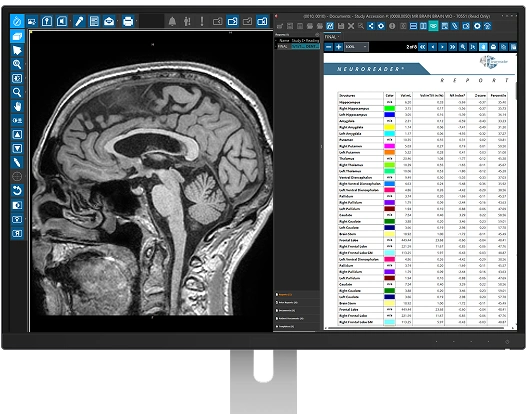Image resolution: width=526 pixels, height=414 pixels.
Task: Toggle the highlighted single-page view button
Action: [483, 47]
